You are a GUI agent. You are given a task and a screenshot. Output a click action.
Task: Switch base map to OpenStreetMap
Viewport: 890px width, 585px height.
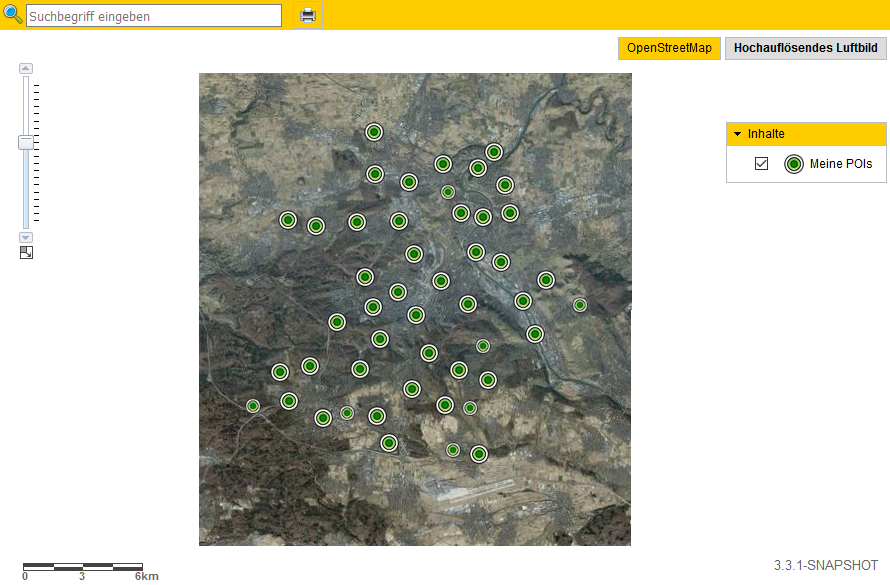click(669, 48)
